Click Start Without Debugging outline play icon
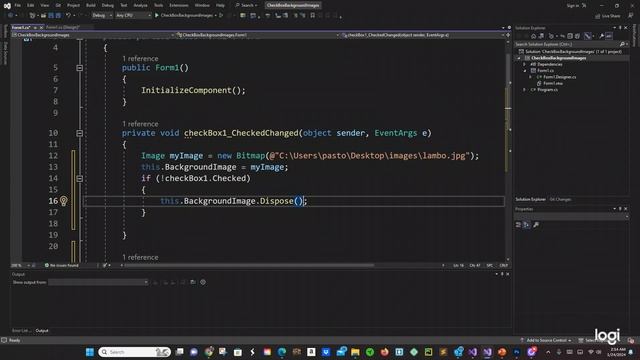Viewport: 640px width, 360px height. tap(221, 16)
